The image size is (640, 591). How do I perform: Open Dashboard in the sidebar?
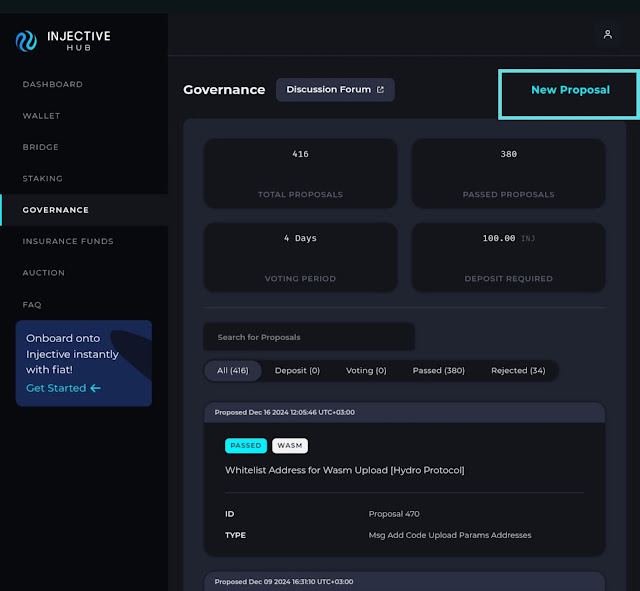(x=53, y=84)
